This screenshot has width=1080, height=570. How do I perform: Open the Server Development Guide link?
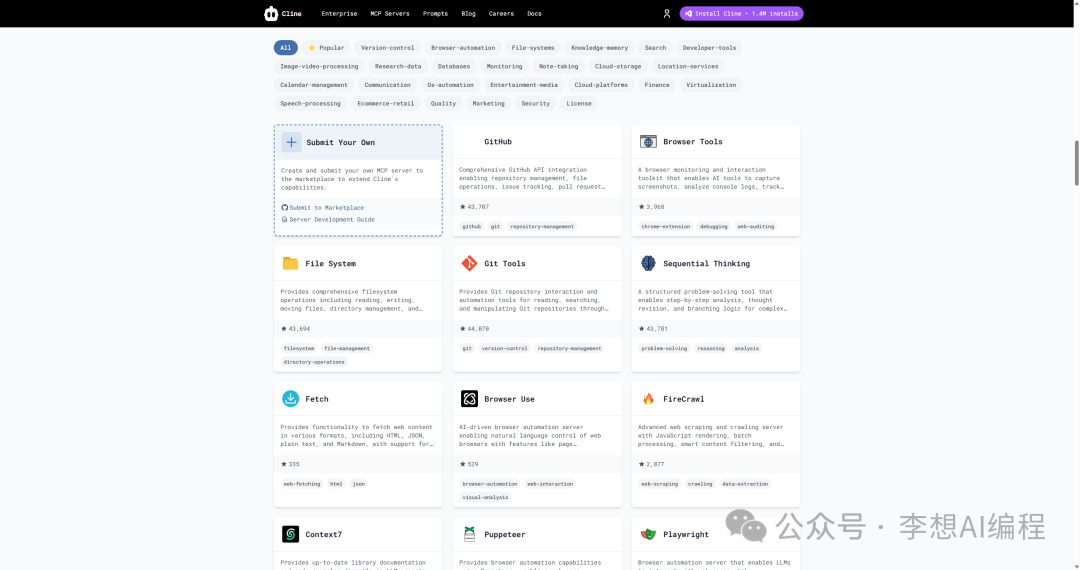pyautogui.click(x=332, y=220)
